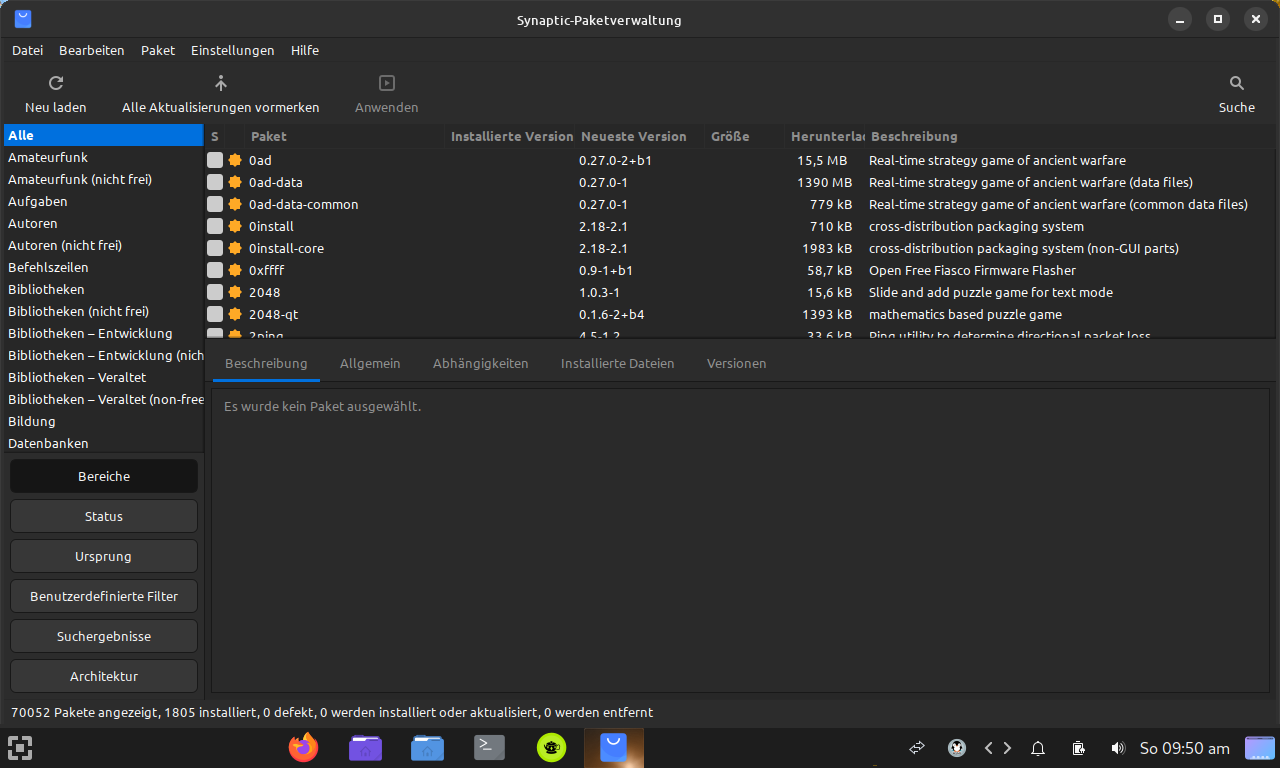Click the Neu laden reload icon
The width and height of the screenshot is (1280, 768).
click(56, 84)
